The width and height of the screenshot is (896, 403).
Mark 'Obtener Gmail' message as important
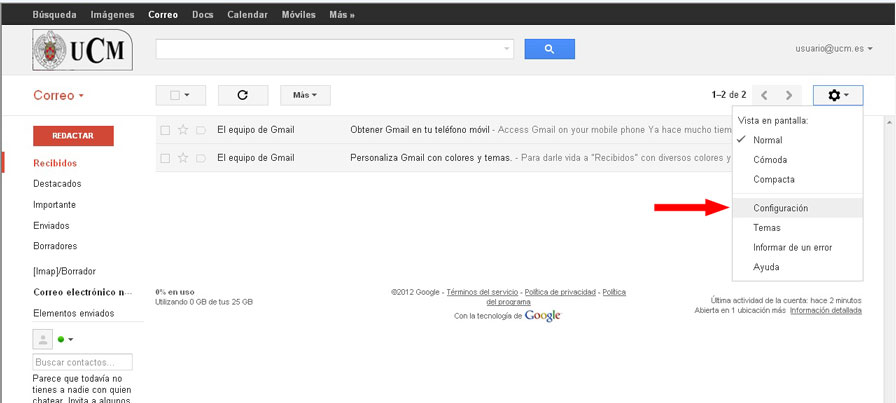(201, 130)
